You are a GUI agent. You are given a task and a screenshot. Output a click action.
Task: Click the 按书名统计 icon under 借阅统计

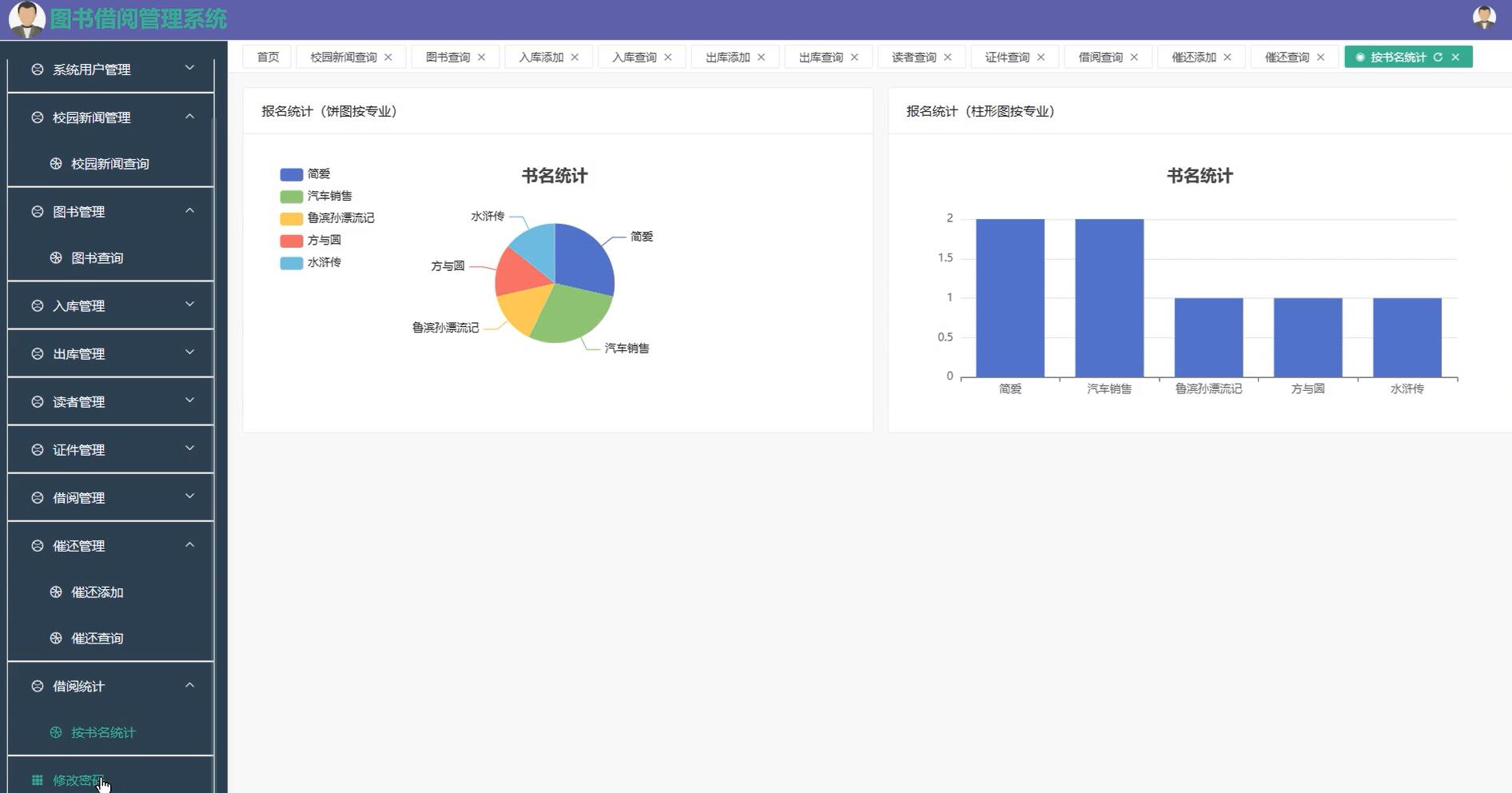(56, 732)
